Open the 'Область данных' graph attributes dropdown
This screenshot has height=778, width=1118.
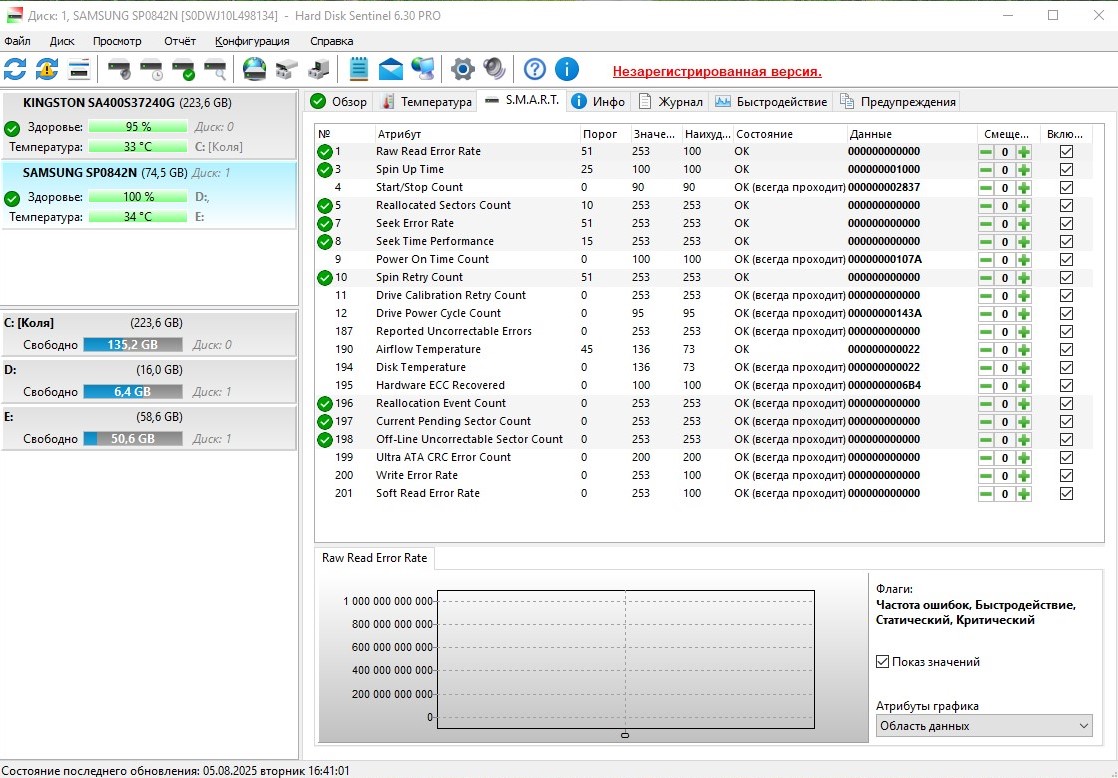coord(984,726)
